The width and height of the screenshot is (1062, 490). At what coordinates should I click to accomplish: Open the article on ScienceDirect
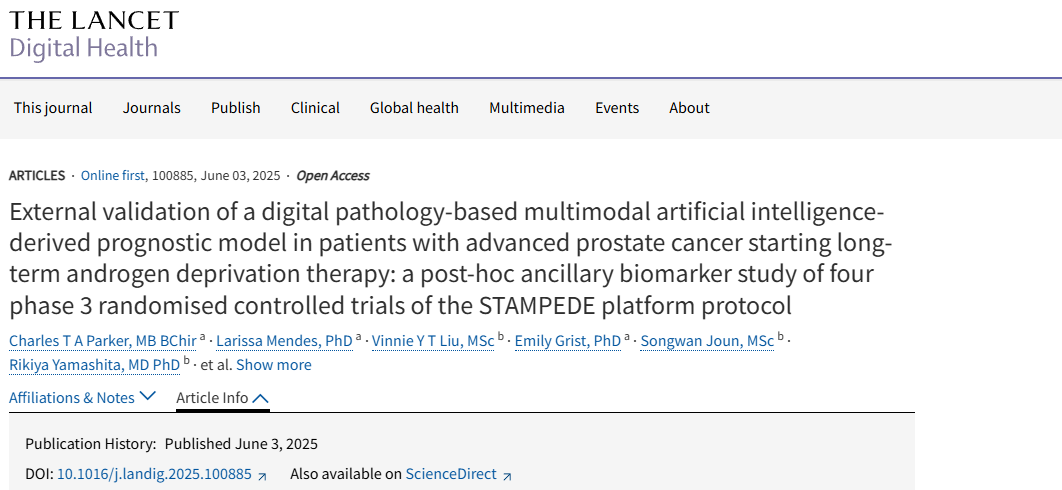pyautogui.click(x=451, y=474)
